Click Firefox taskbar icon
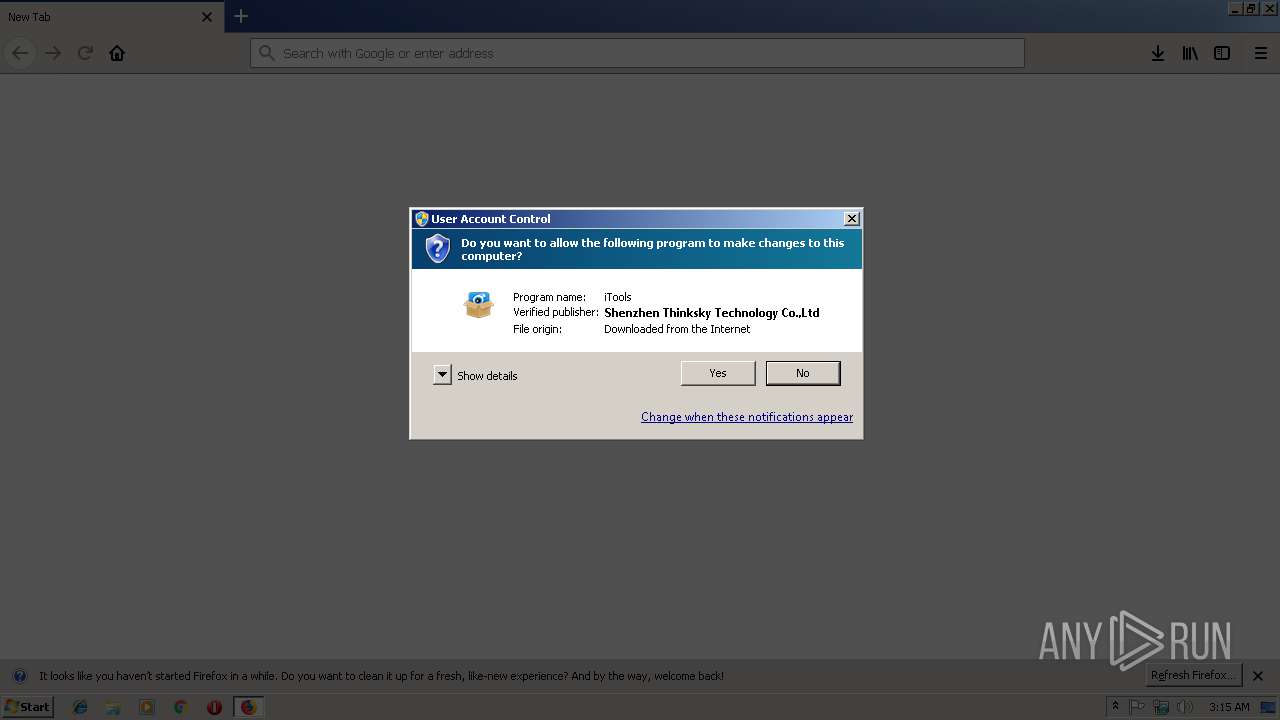 click(x=248, y=707)
